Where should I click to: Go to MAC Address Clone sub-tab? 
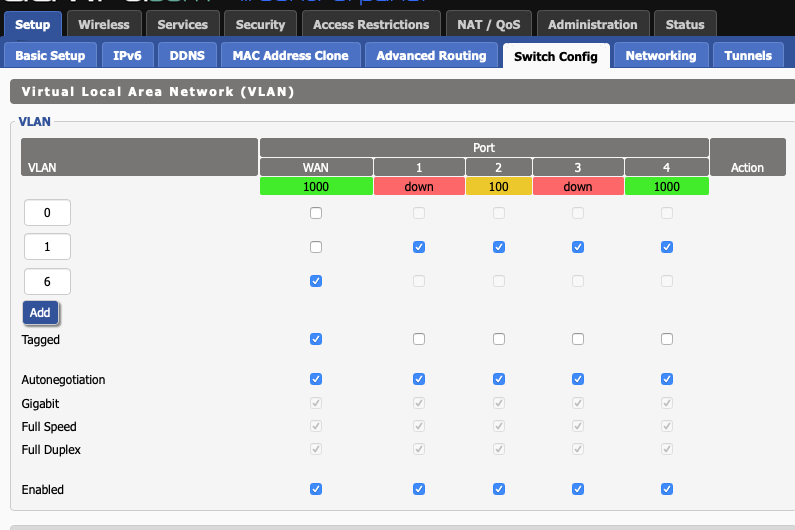291,55
